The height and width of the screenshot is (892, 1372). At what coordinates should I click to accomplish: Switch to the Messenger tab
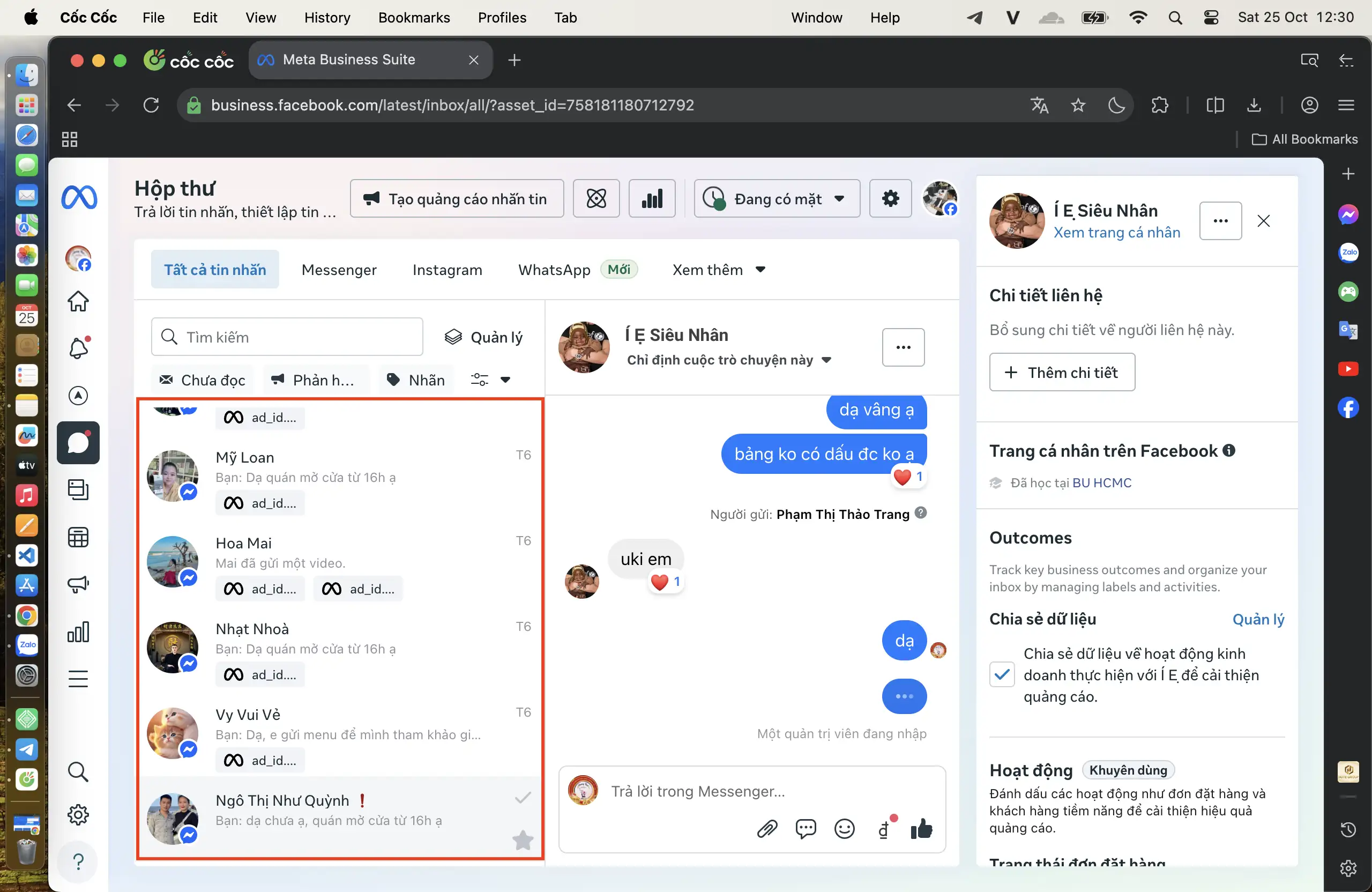(339, 270)
